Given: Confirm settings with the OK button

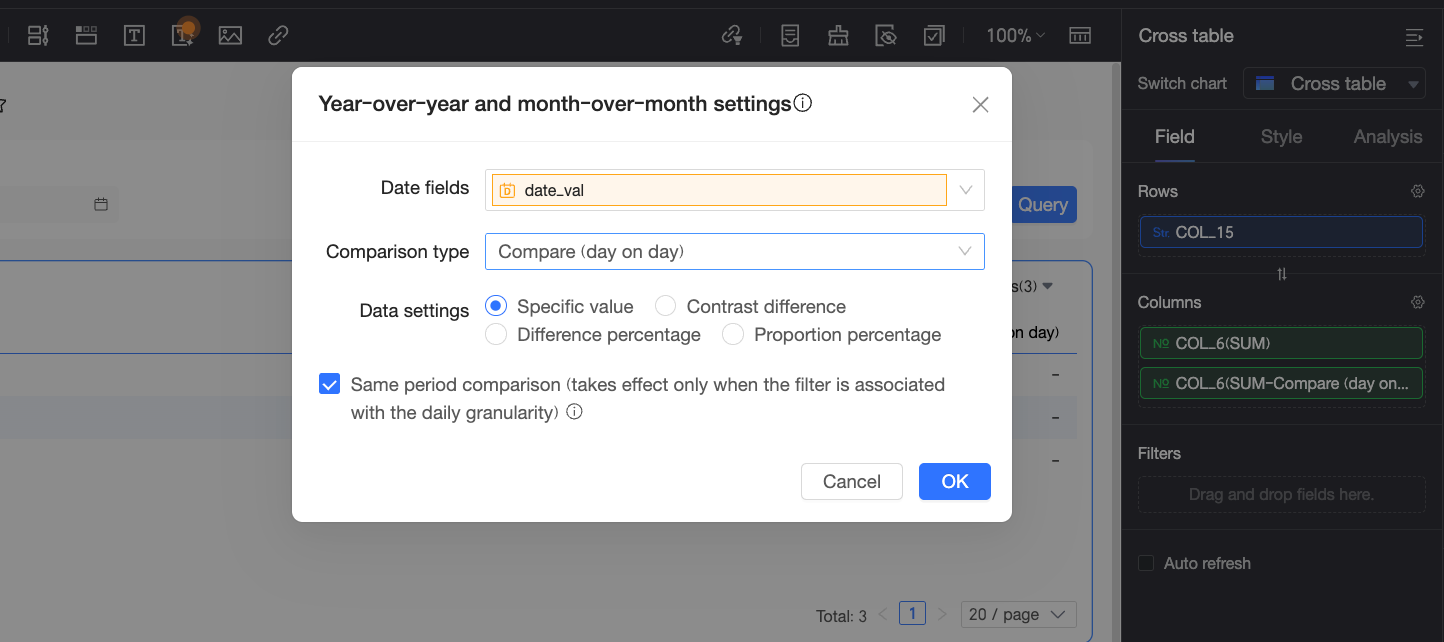Looking at the screenshot, I should (x=954, y=481).
